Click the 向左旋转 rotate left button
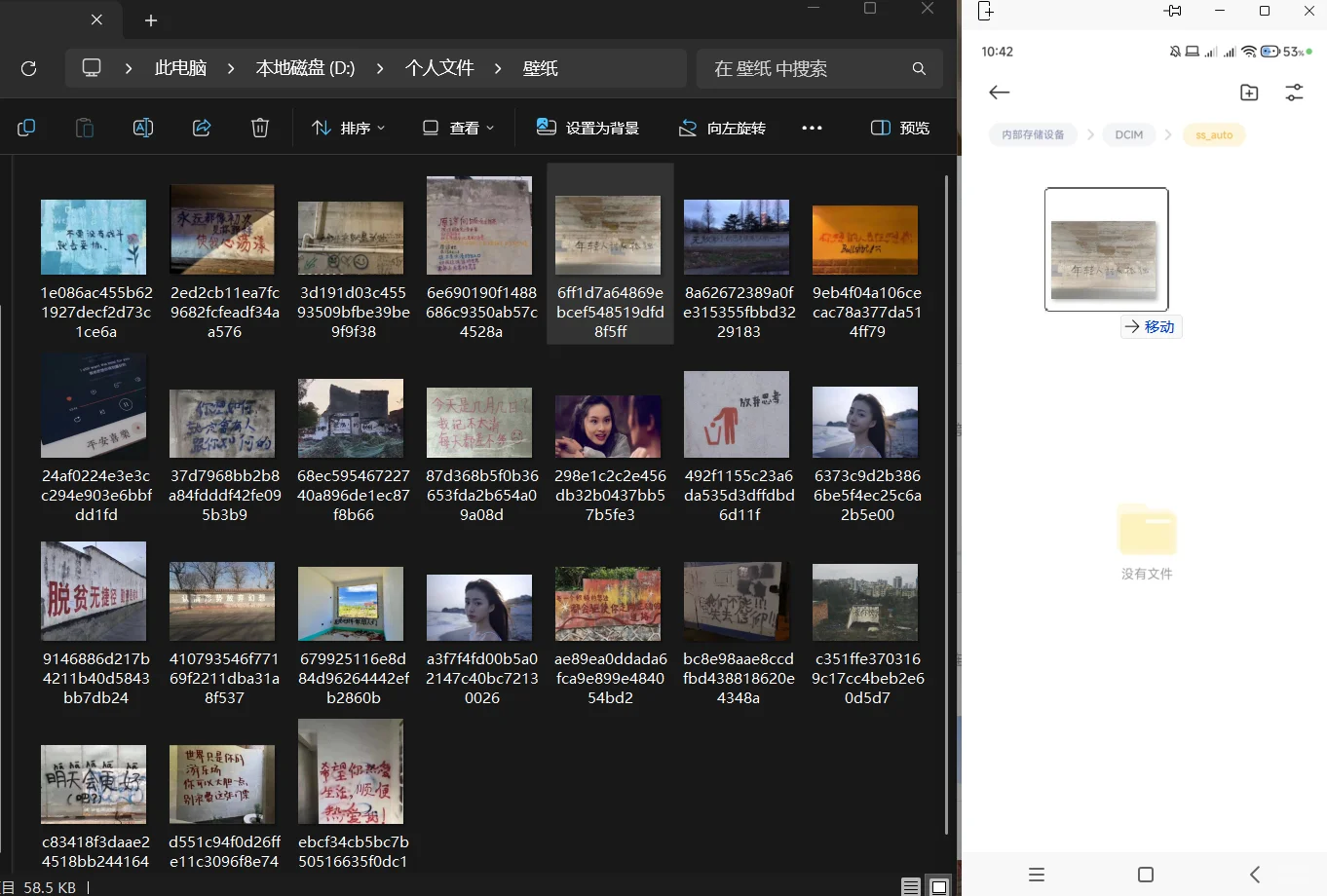 click(x=722, y=128)
